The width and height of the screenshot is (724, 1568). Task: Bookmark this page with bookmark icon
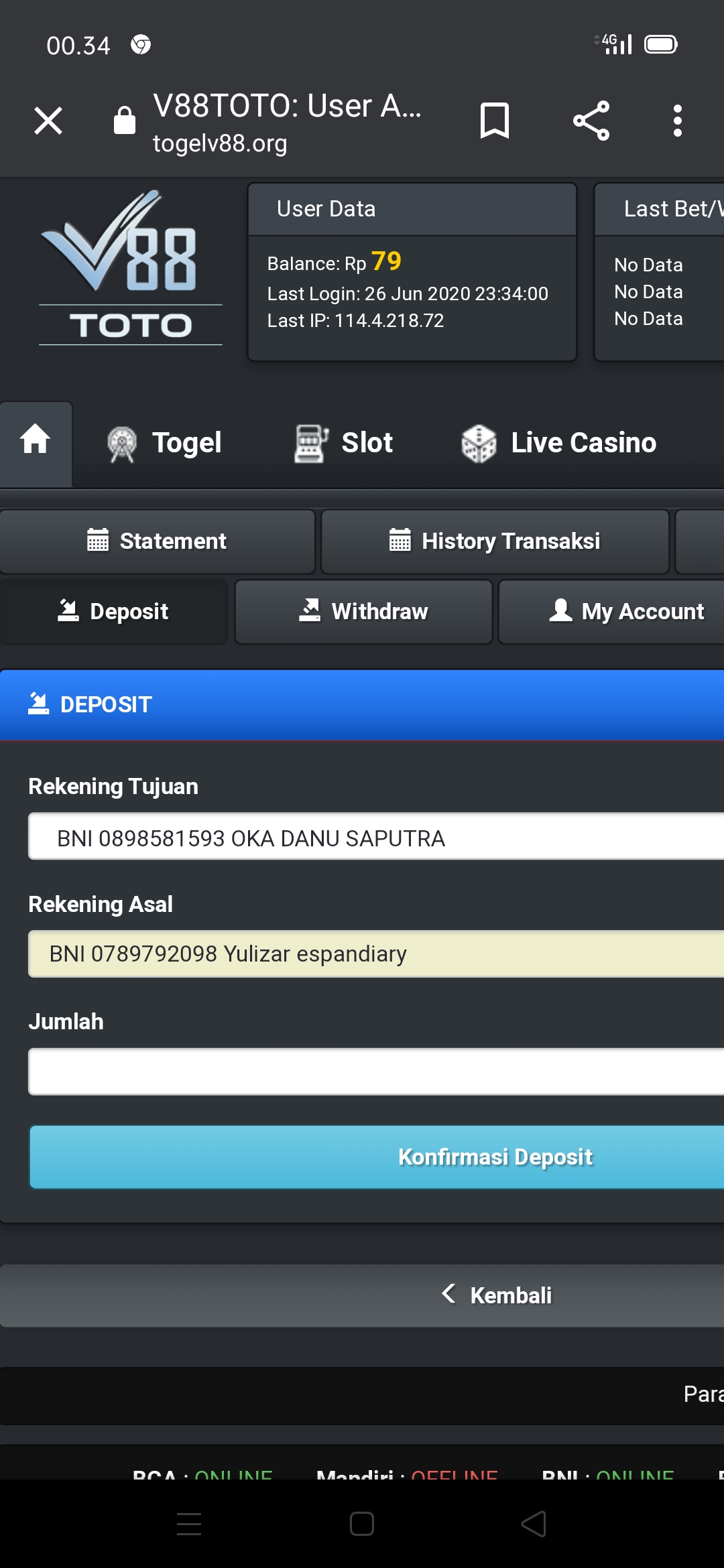[x=495, y=121]
